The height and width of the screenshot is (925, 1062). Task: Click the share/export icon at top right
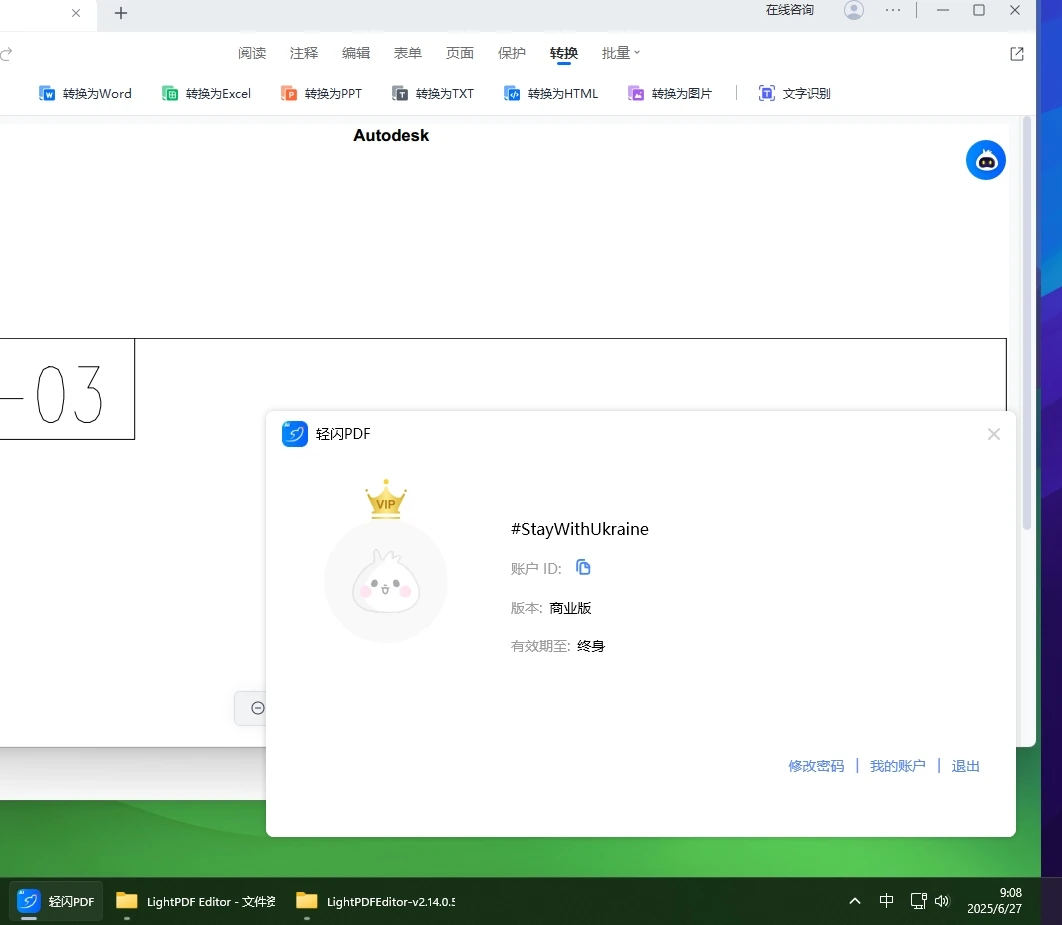[x=1017, y=53]
